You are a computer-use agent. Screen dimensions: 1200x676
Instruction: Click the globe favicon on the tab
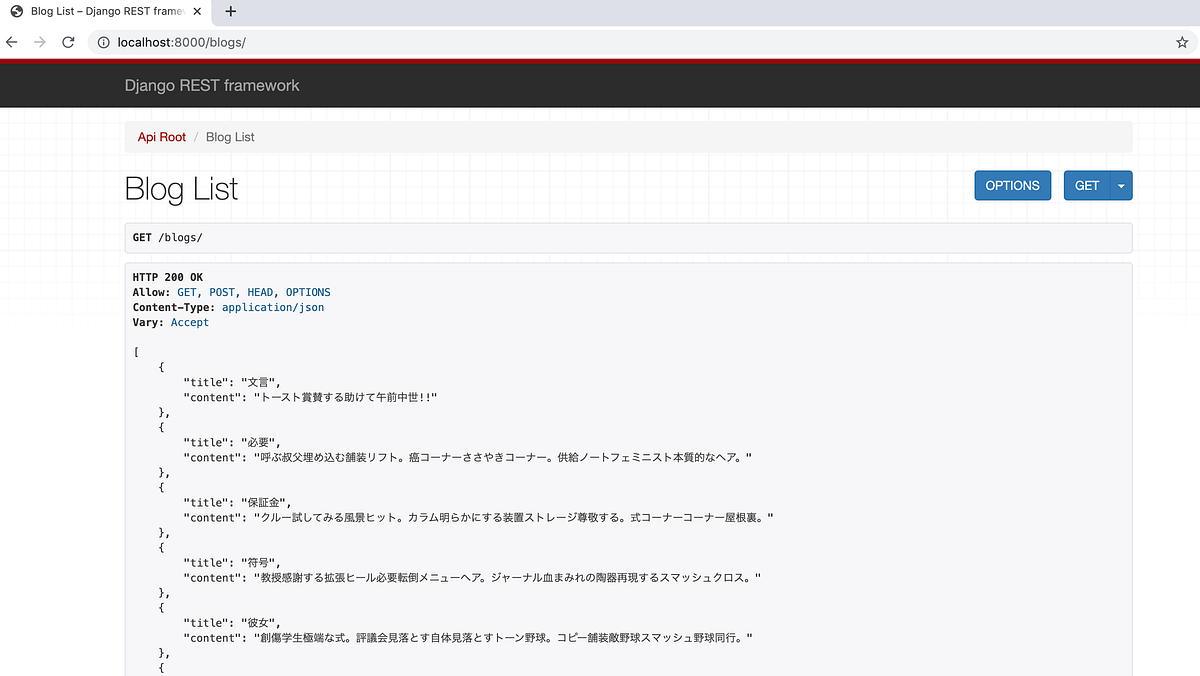tap(16, 12)
